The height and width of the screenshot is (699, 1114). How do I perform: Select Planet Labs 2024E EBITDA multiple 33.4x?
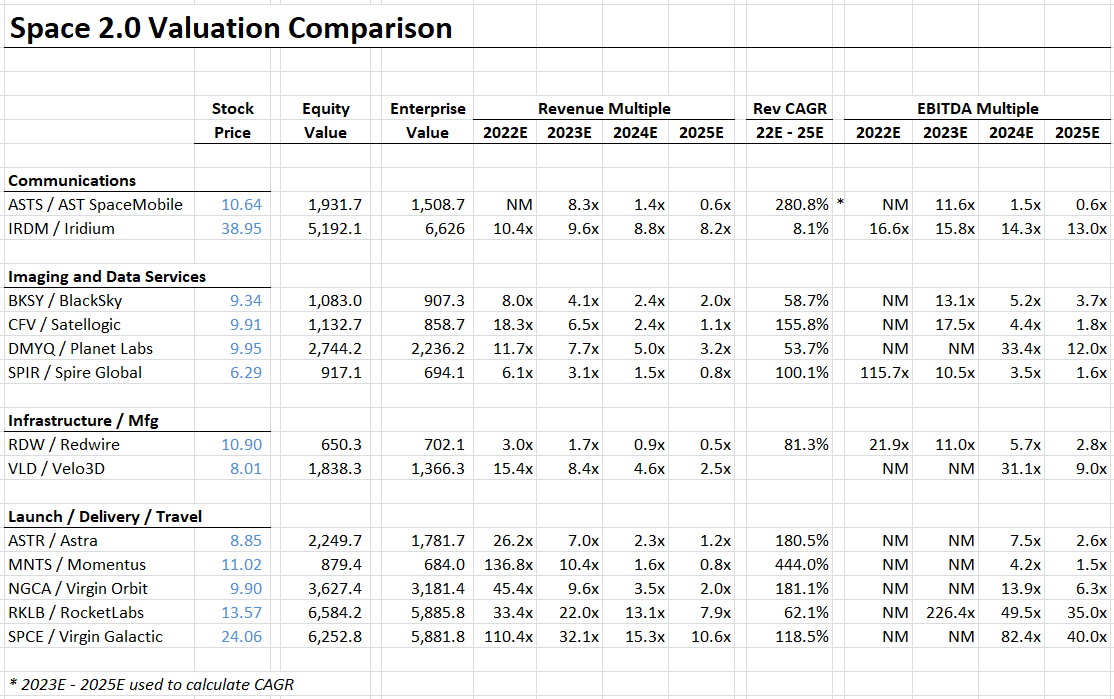pos(1021,349)
